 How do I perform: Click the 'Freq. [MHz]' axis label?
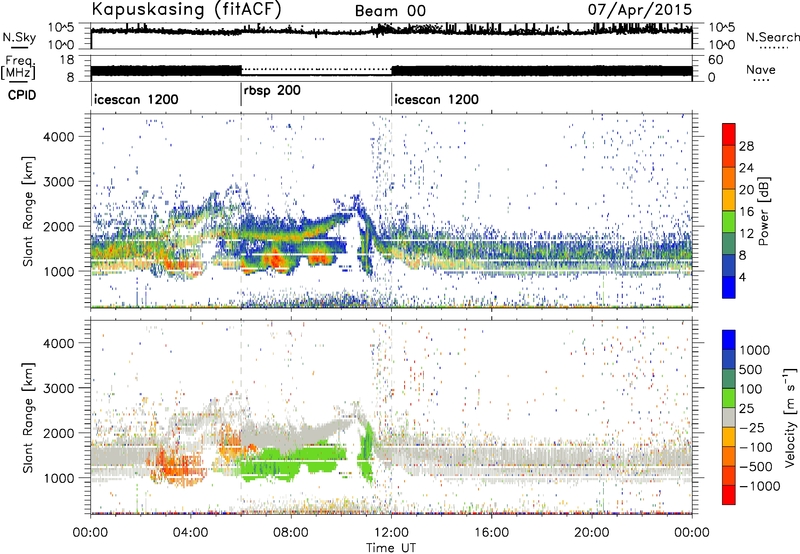coord(18,68)
